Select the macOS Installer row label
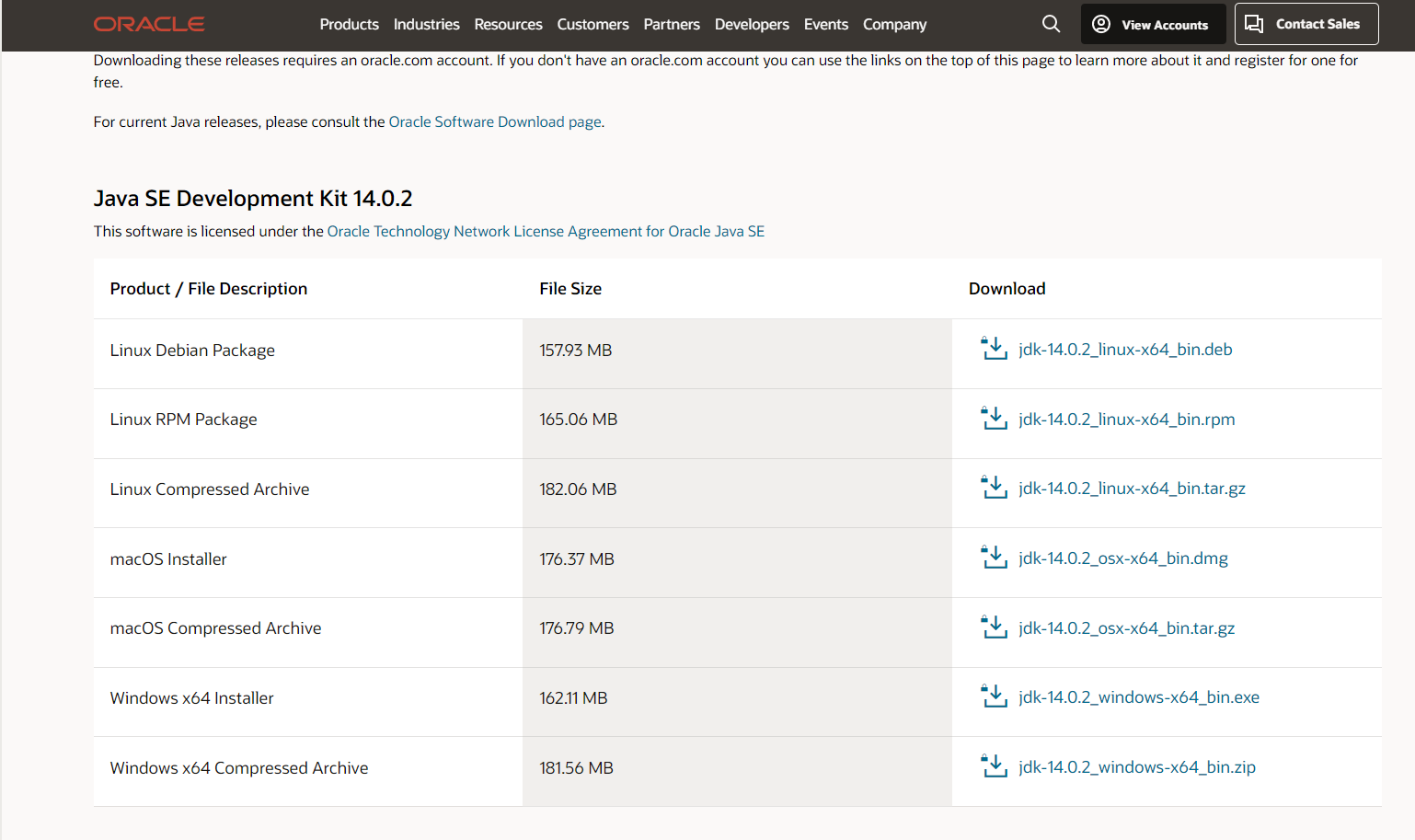The height and width of the screenshot is (840, 1415). tap(168, 559)
